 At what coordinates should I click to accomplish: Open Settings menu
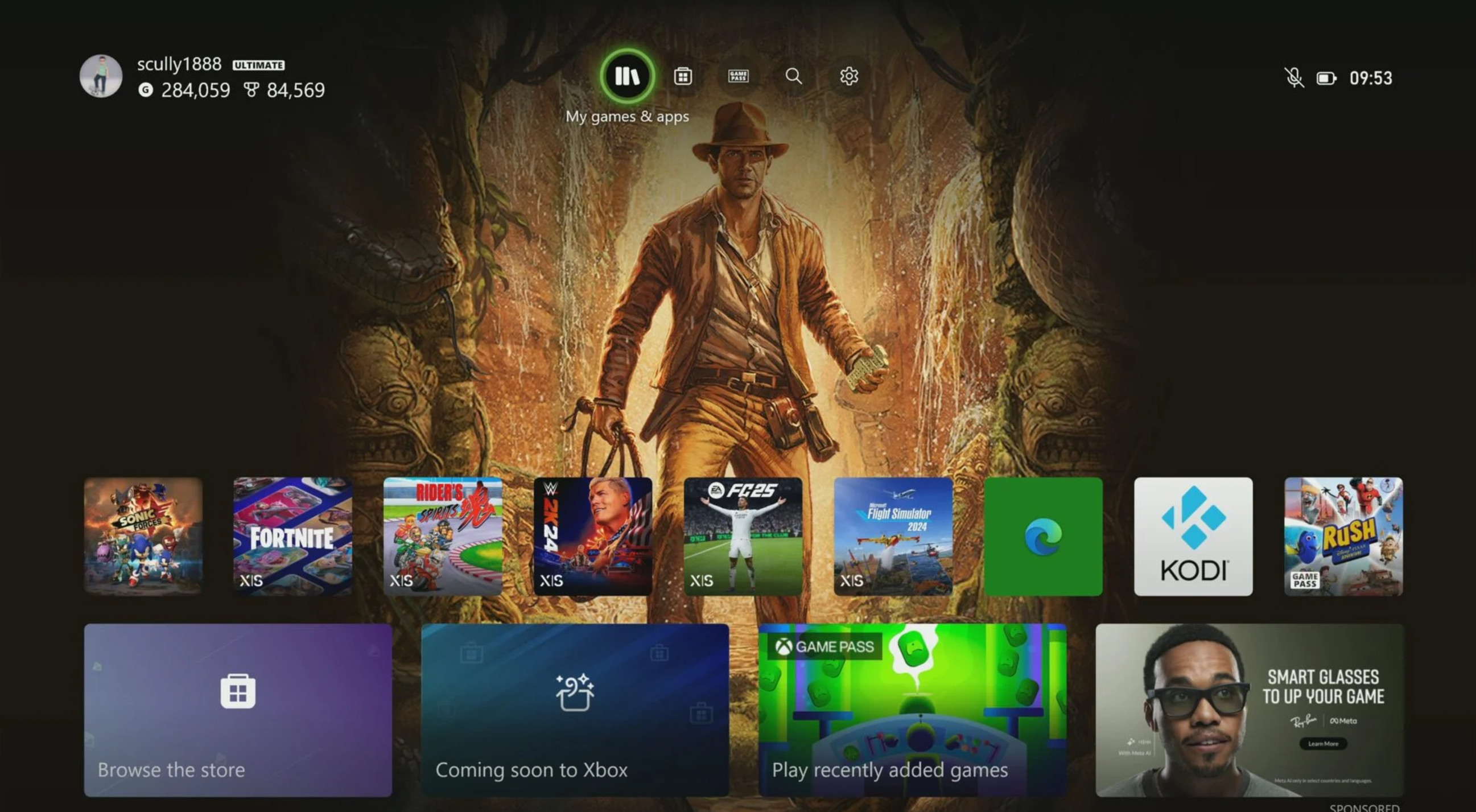848,76
